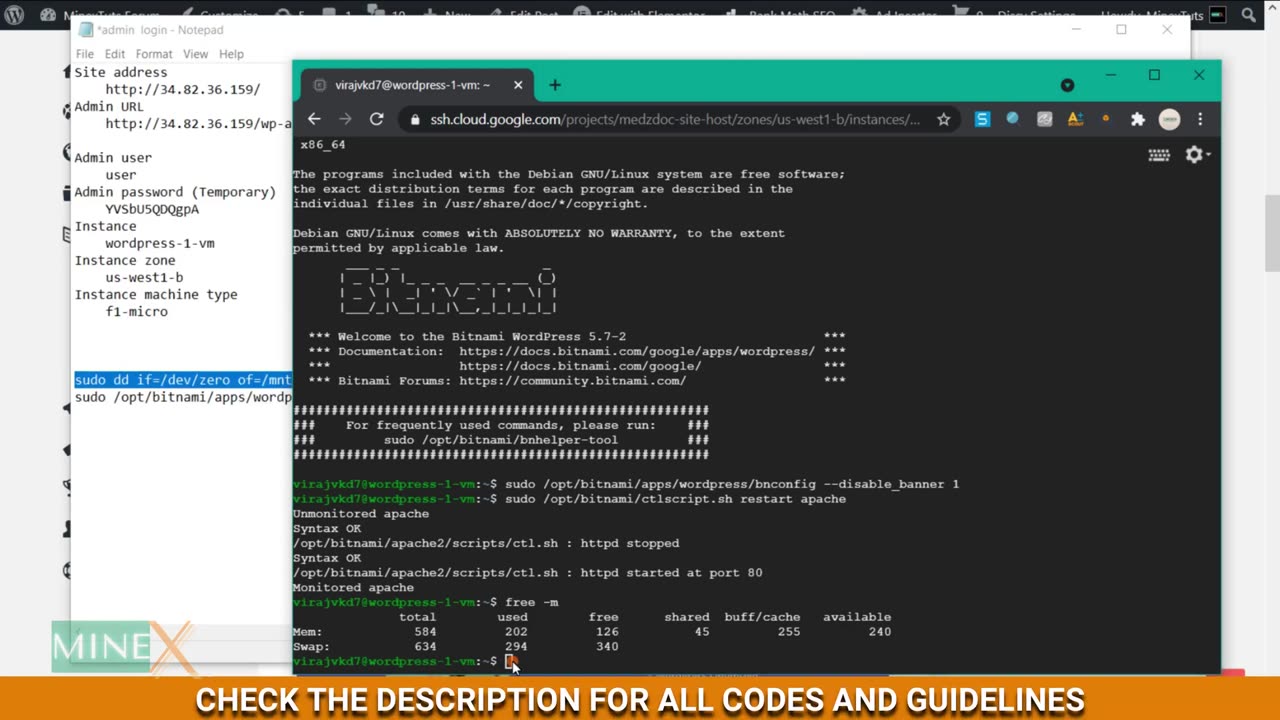Open the blue S extension icon

pos(982,119)
